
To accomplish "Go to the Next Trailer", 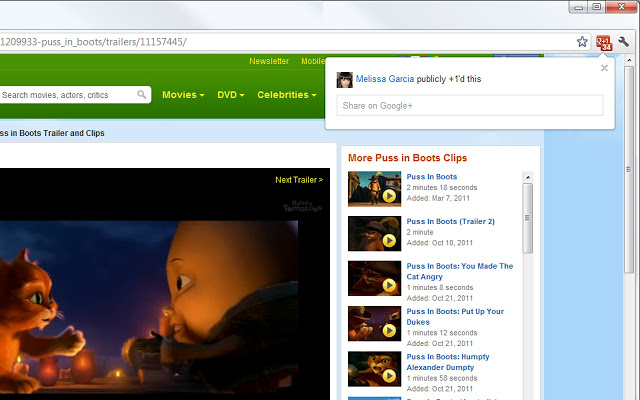I will coord(299,180).
